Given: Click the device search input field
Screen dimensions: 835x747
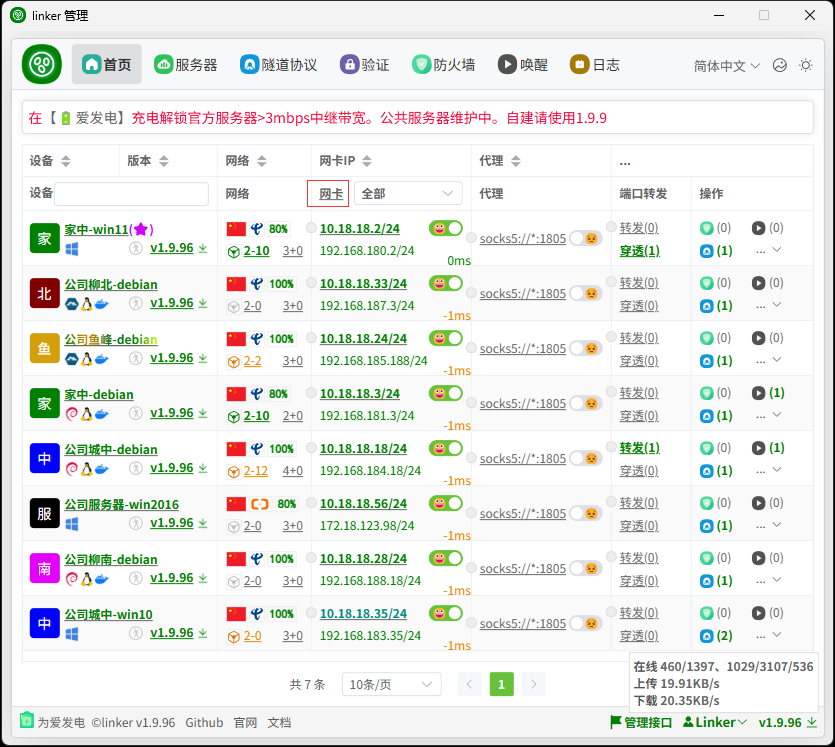Looking at the screenshot, I should (131, 193).
